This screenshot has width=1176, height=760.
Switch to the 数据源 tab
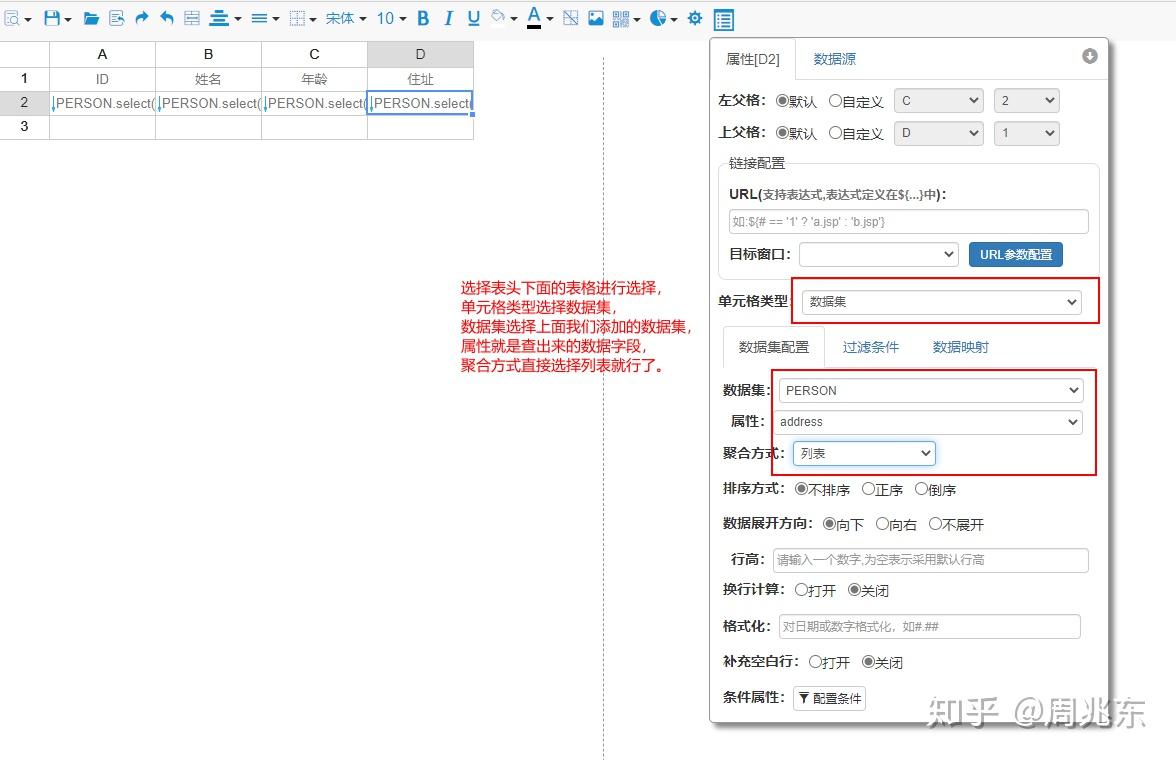point(834,59)
